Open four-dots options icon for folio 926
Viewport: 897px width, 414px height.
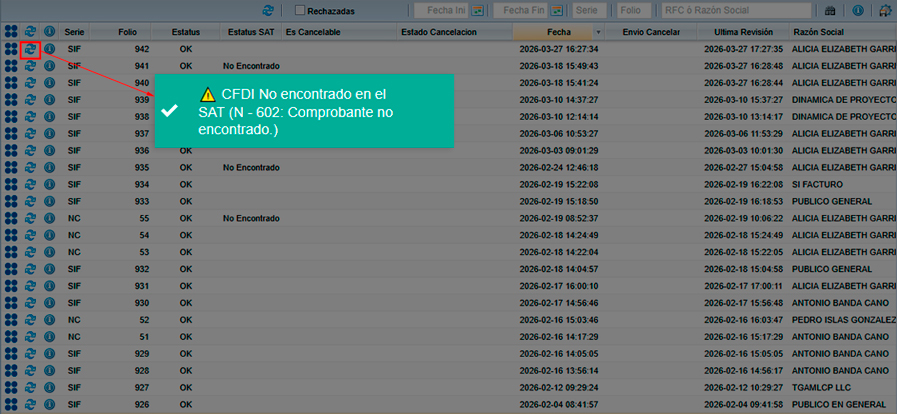coord(11,404)
